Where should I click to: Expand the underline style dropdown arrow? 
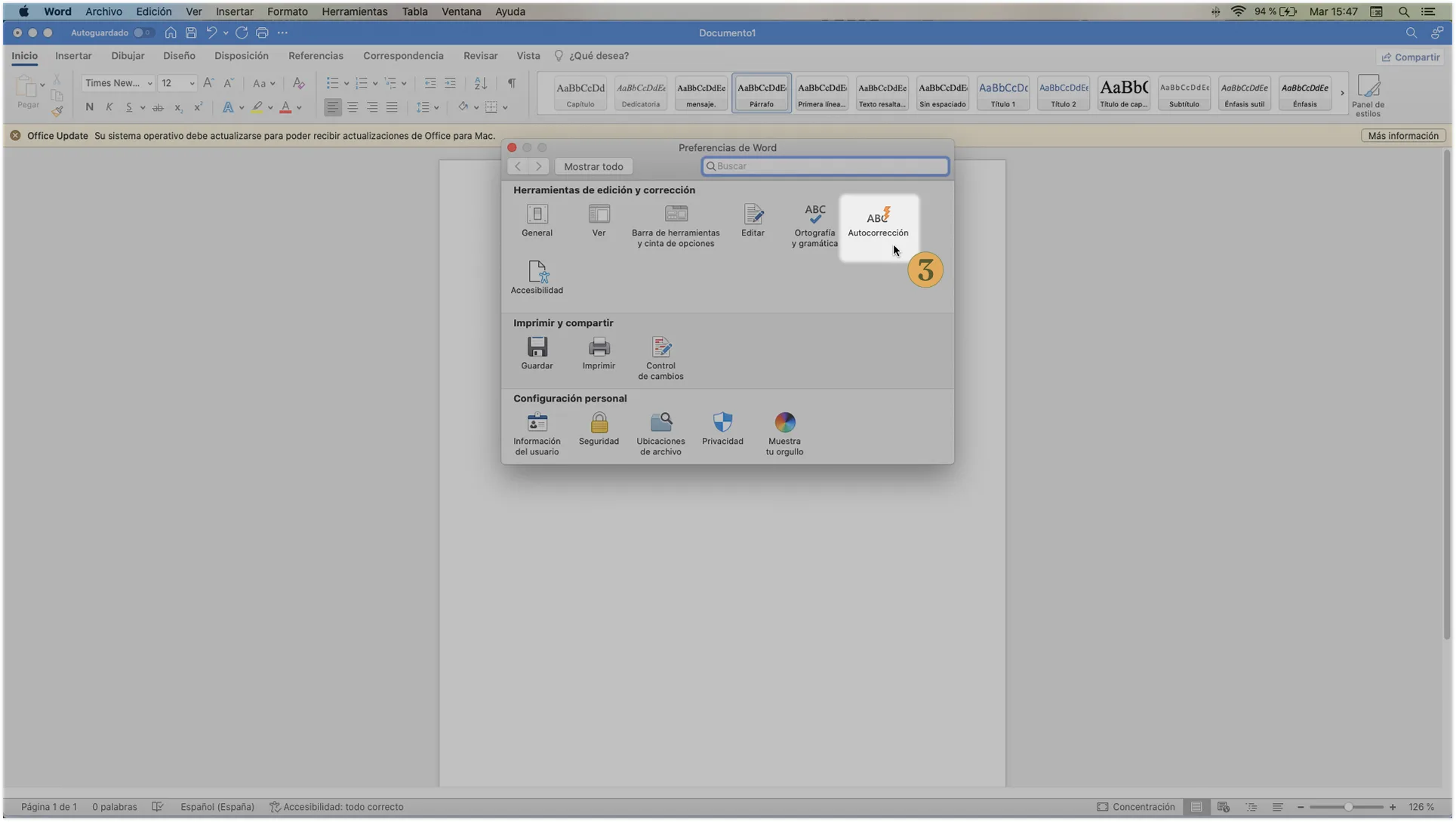pyautogui.click(x=142, y=108)
